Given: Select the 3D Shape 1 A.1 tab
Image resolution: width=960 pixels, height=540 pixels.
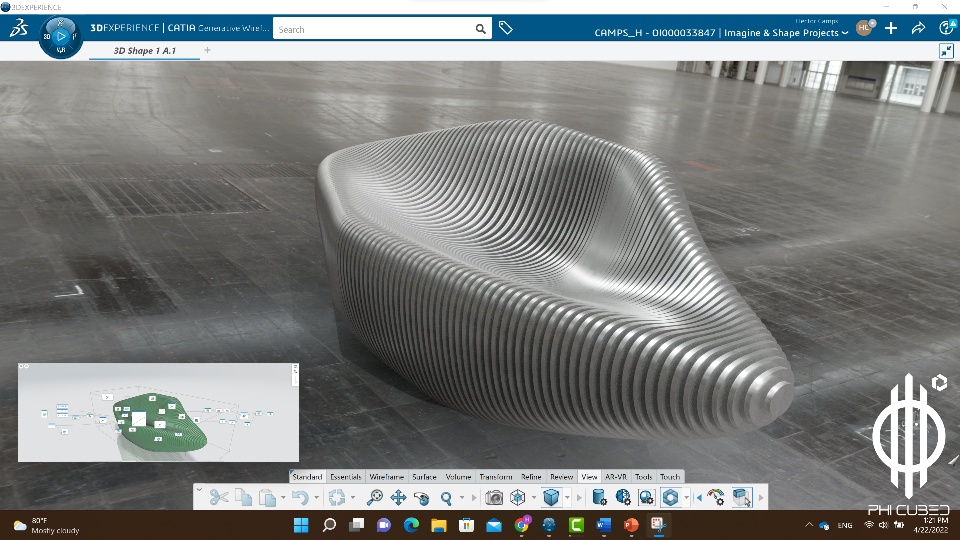Looking at the screenshot, I should (x=144, y=51).
